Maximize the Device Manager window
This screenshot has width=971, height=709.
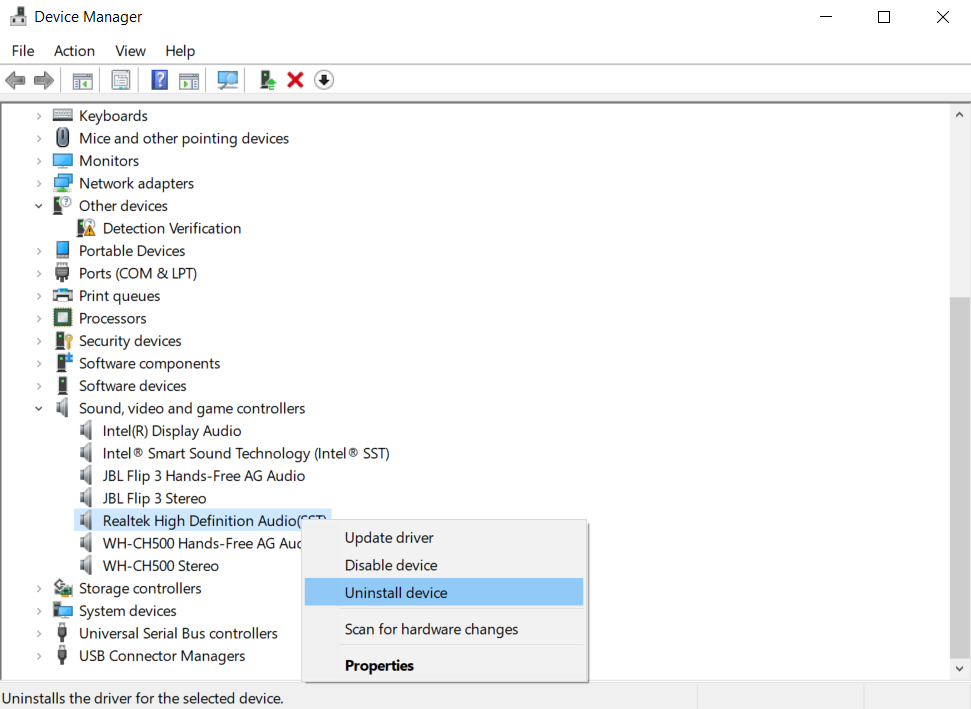pos(884,17)
